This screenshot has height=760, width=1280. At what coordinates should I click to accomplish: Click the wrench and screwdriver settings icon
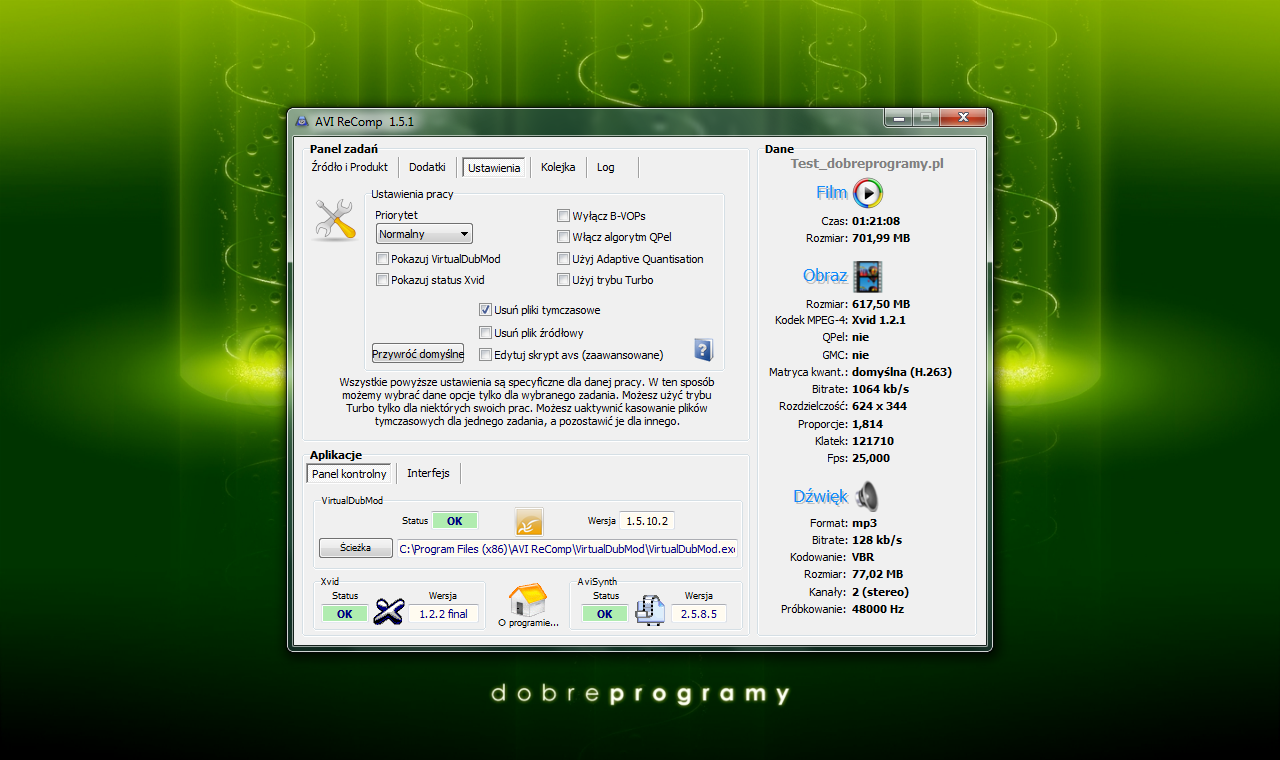click(336, 220)
